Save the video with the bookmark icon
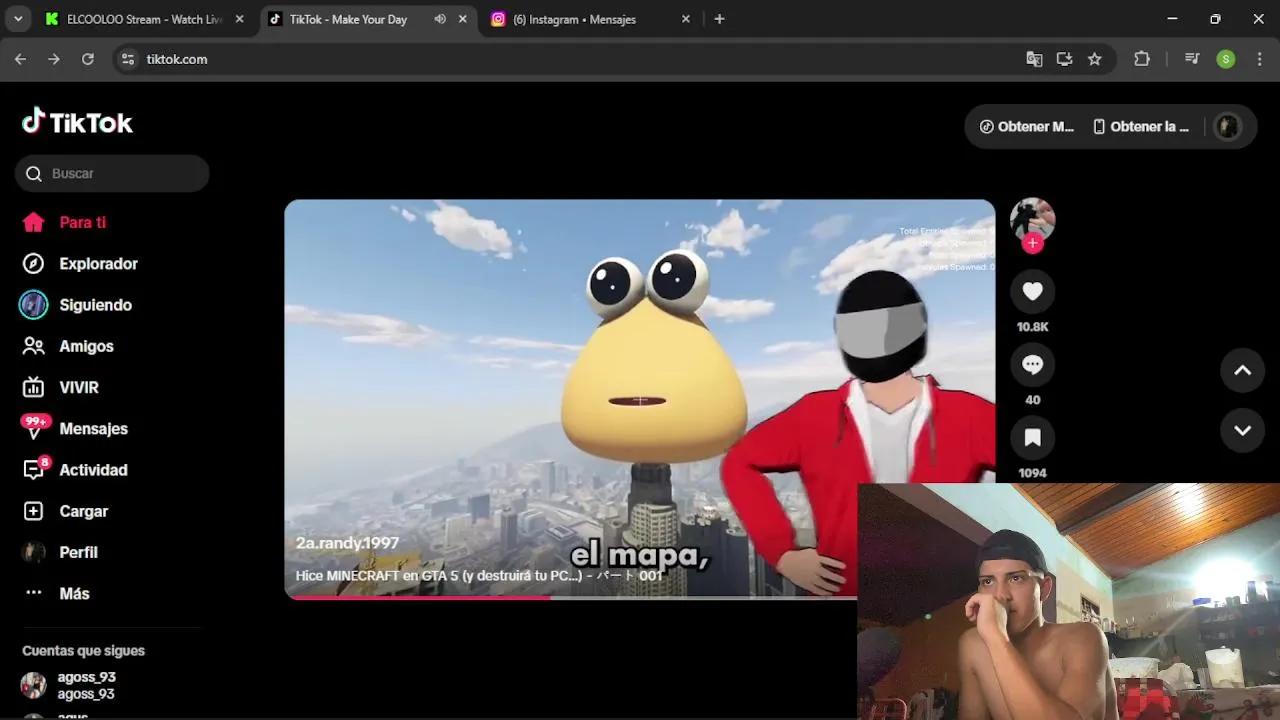 coord(1033,438)
